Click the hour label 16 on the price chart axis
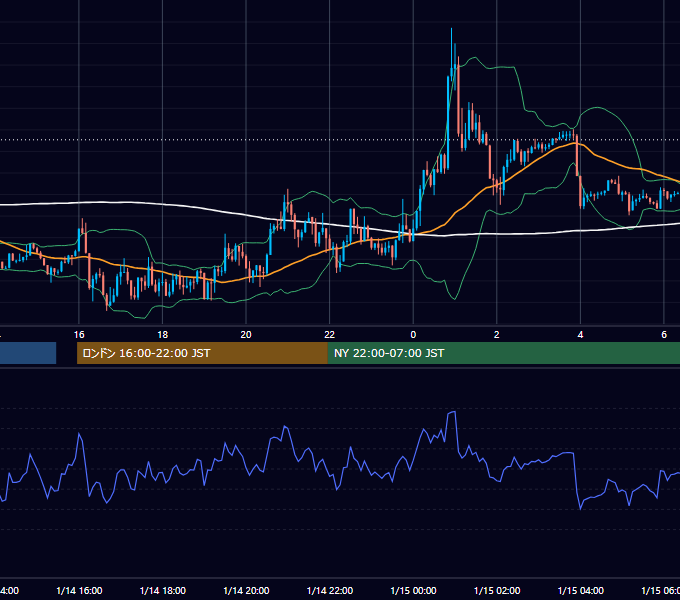The image size is (680, 600). click(x=79, y=334)
